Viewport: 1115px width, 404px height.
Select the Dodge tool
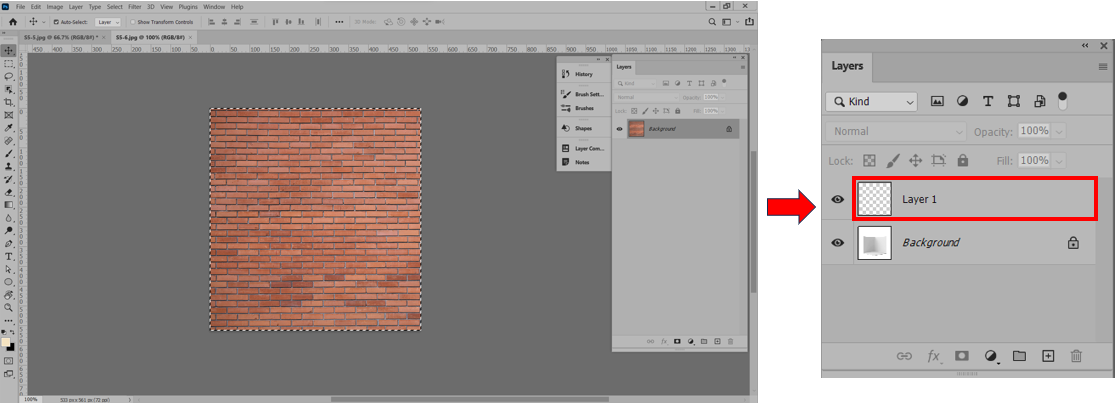9,230
